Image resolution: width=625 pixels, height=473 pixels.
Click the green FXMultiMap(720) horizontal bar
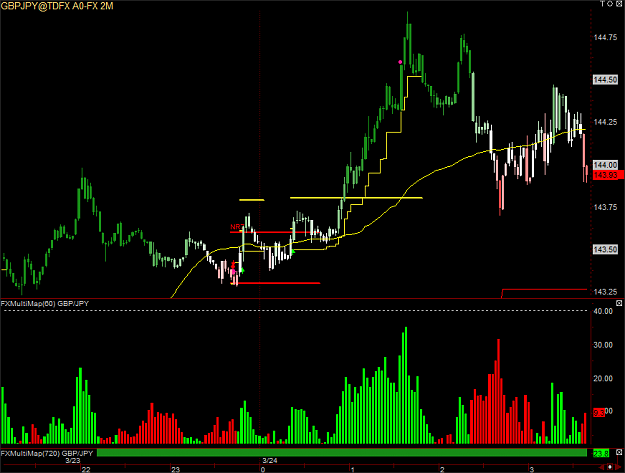(342, 453)
